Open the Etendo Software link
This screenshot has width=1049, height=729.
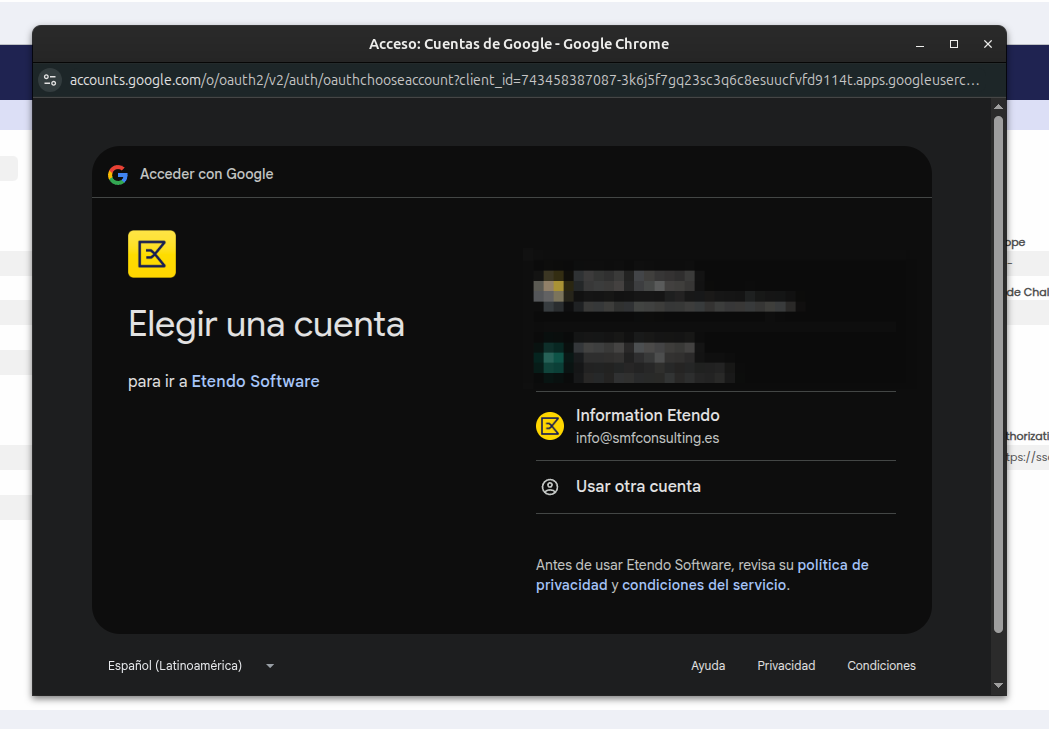pos(256,381)
